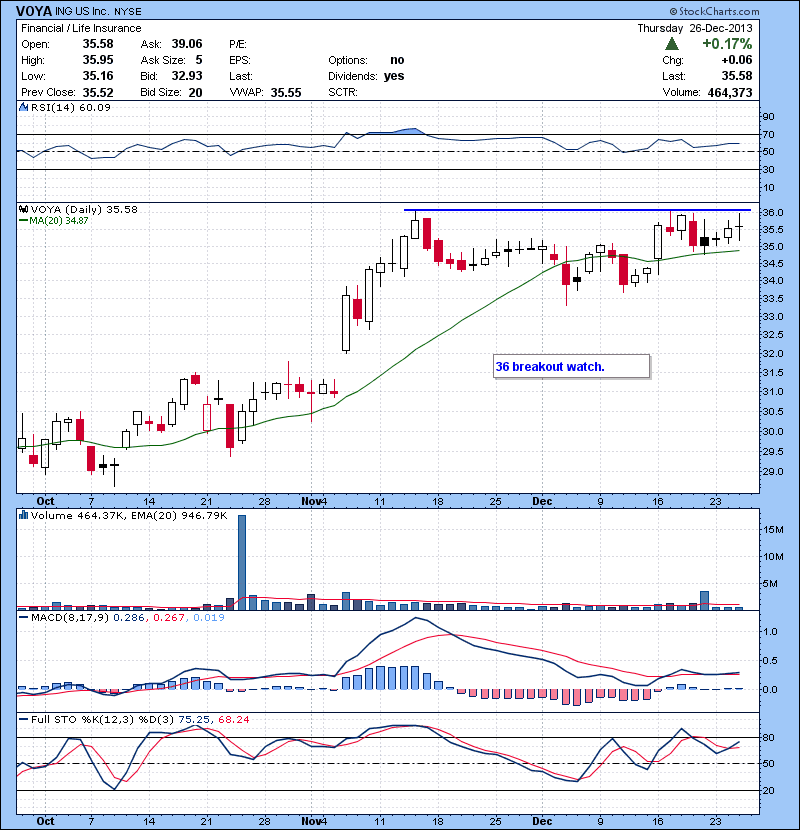Click the P/E field label
Screen dimensions: 800x830
tap(238, 44)
